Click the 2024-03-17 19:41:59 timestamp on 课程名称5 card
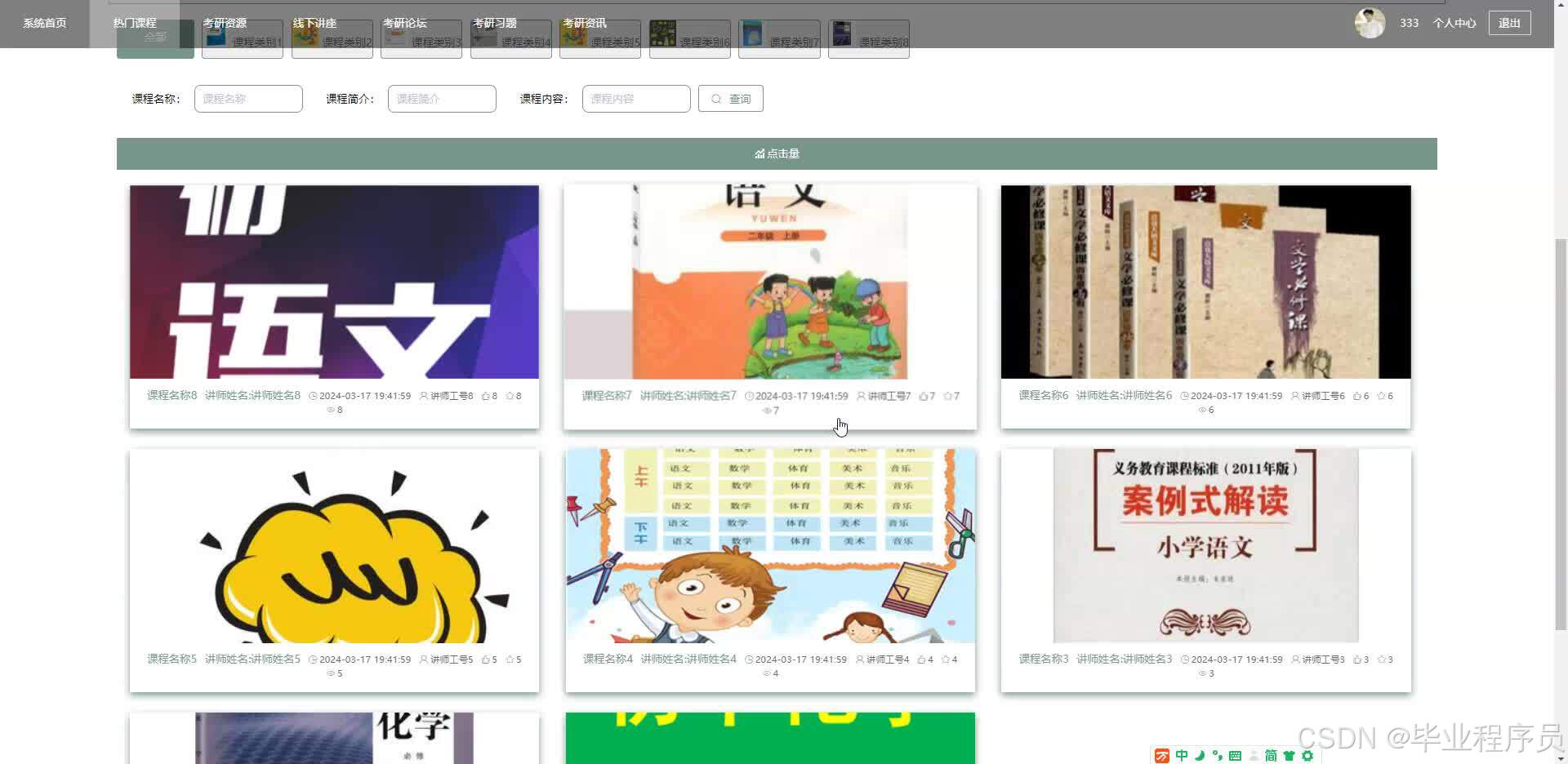The image size is (1568, 764). coord(365,660)
